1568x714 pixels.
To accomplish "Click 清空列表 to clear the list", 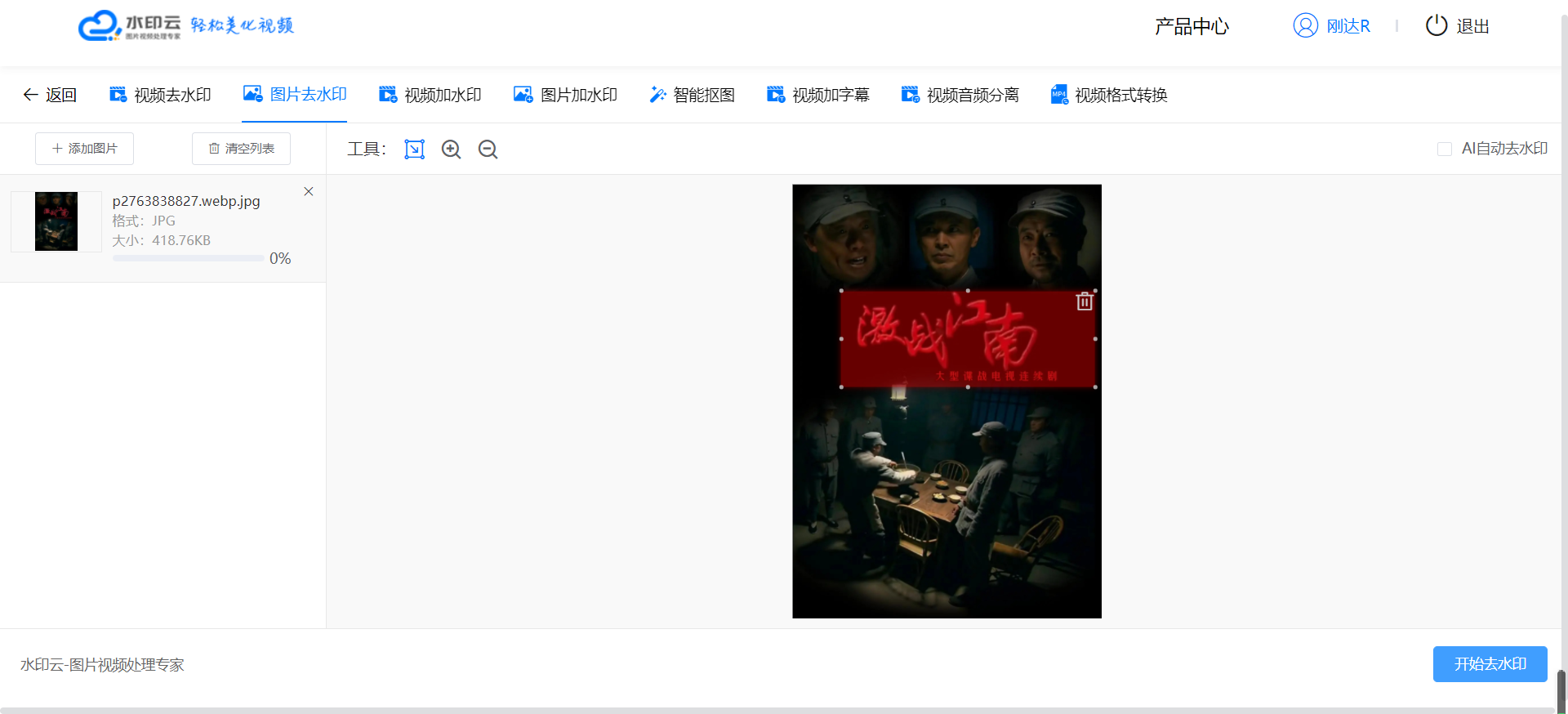I will 241,149.
